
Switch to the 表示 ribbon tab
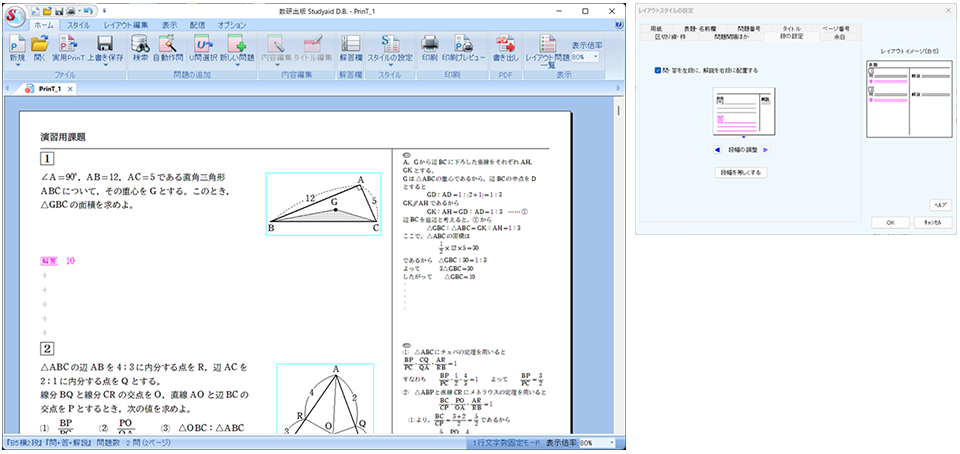170,25
